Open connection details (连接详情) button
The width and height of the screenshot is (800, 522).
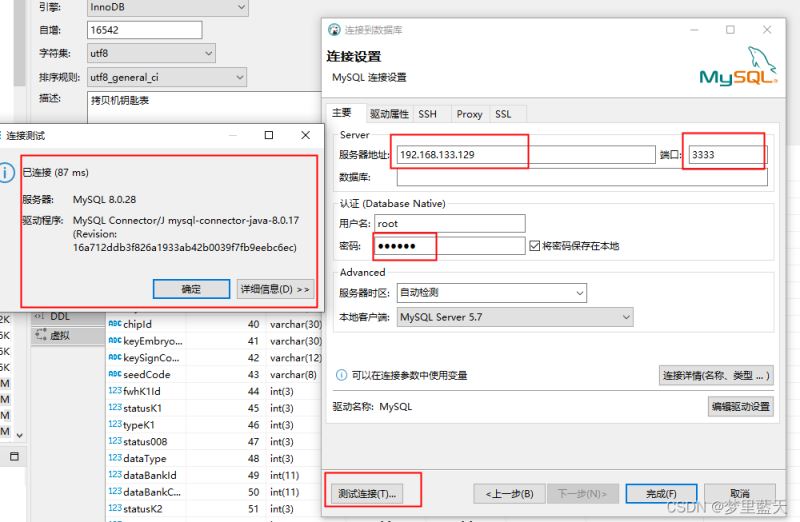tap(716, 376)
